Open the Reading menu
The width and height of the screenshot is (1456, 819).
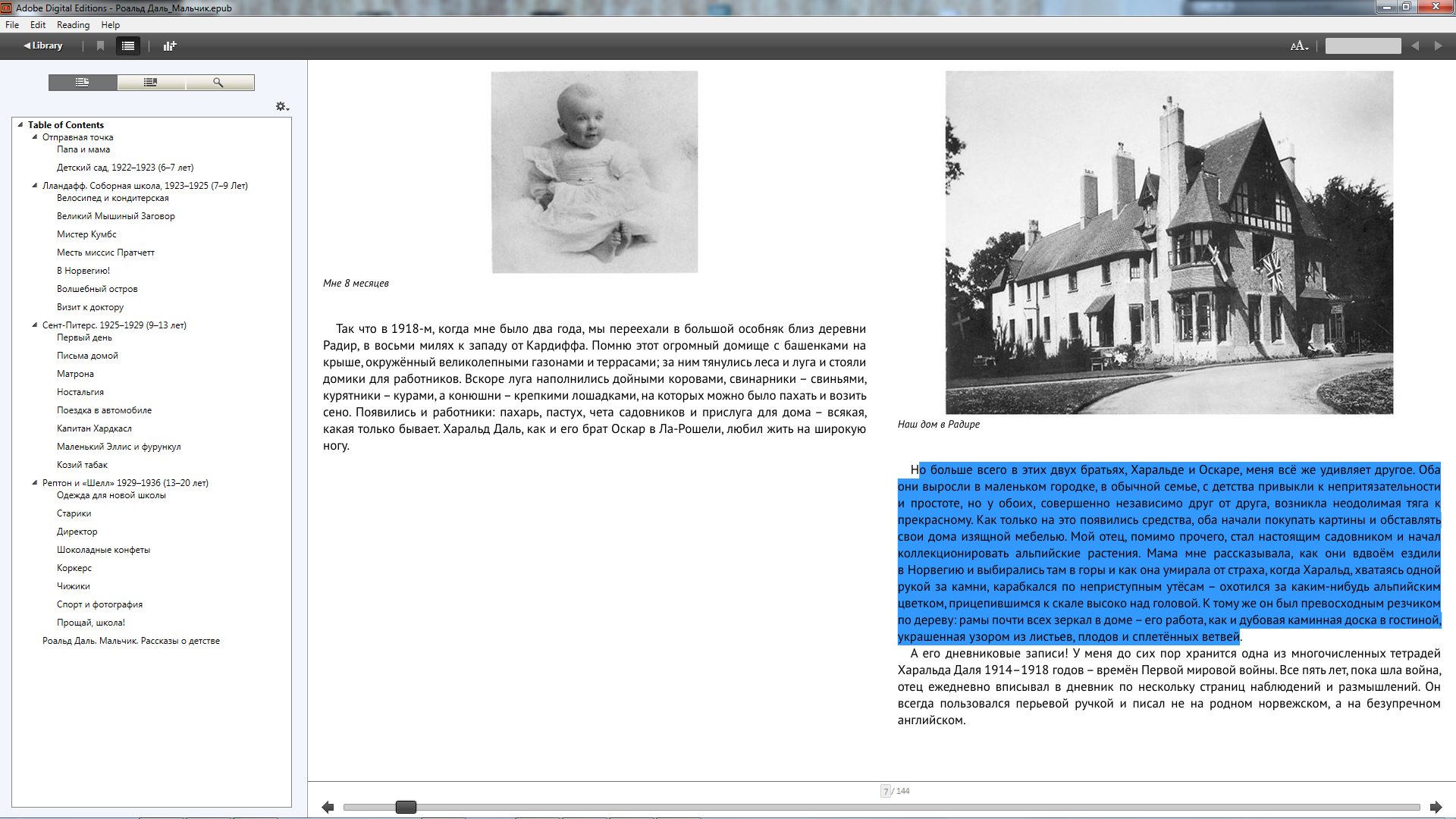[x=73, y=25]
